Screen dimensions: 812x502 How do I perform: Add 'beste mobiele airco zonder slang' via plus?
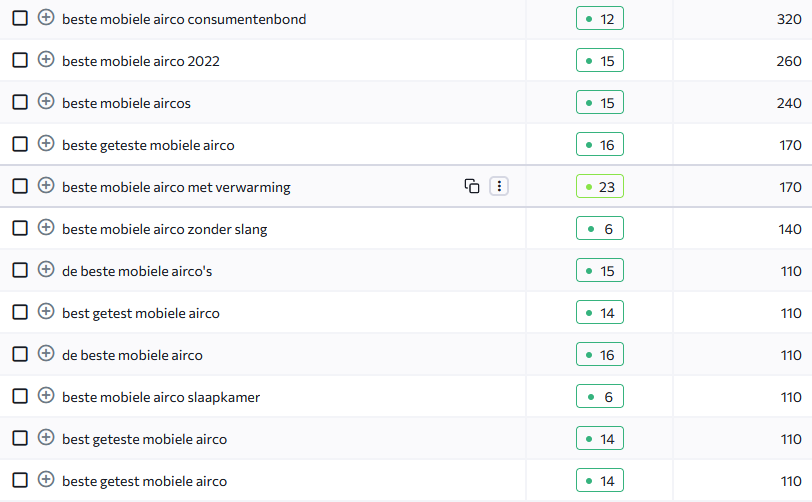tap(46, 227)
